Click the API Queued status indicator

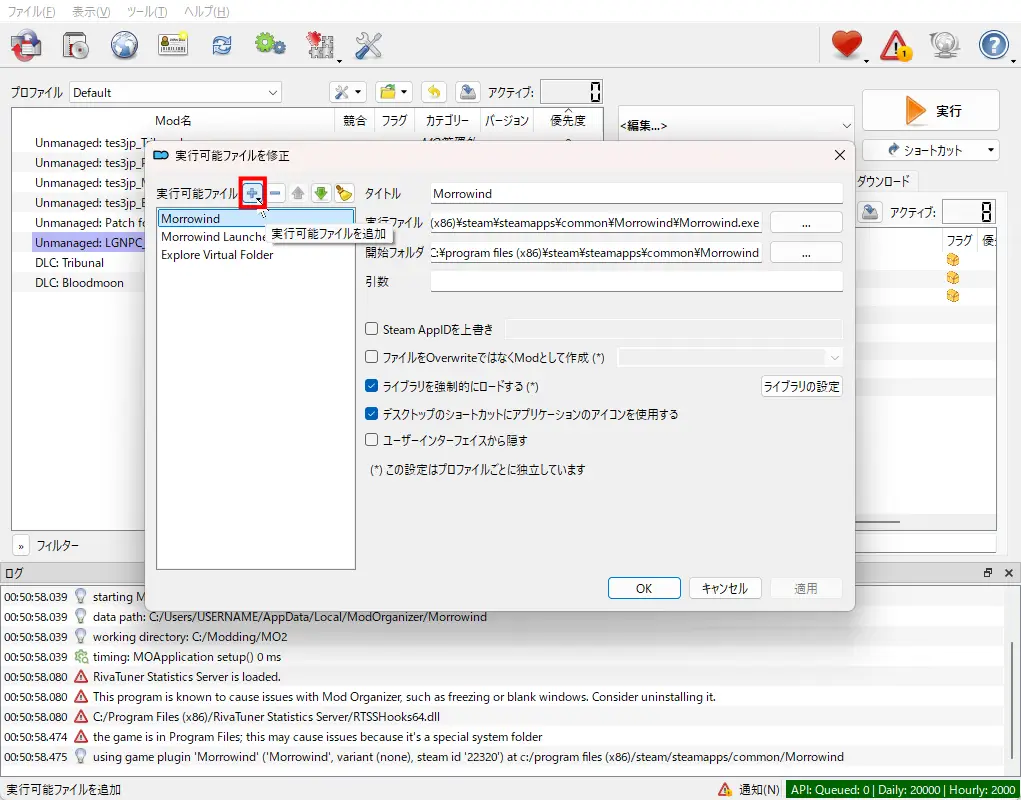click(x=902, y=790)
